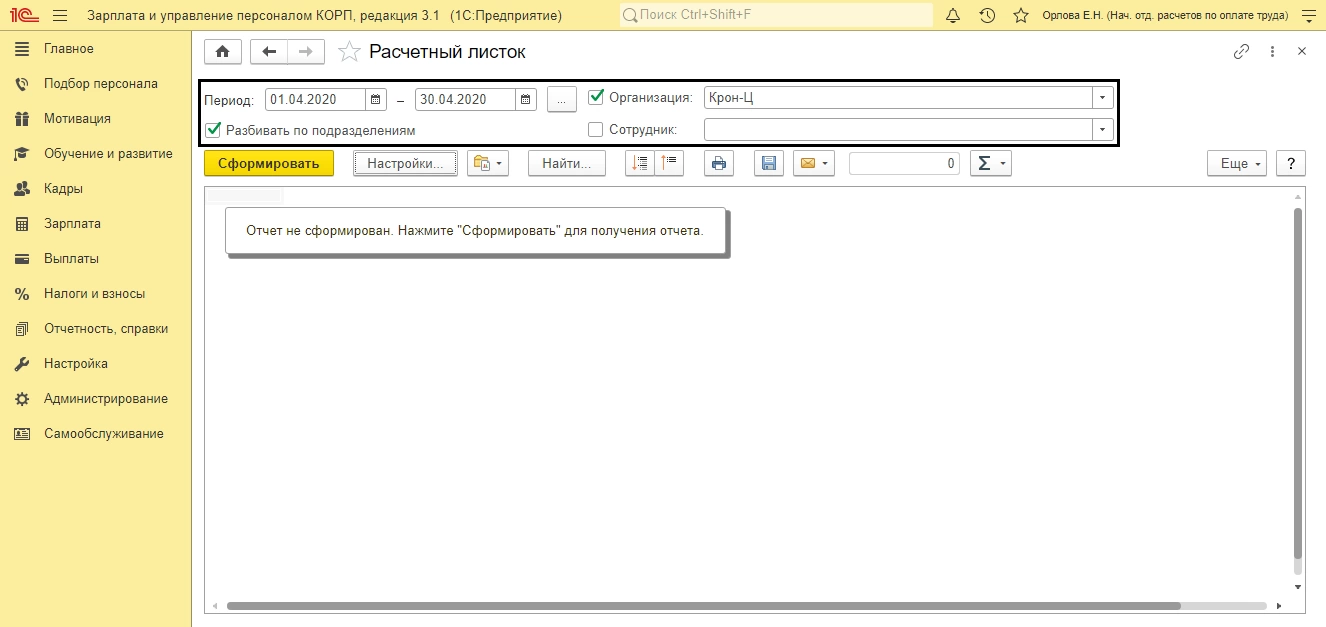
Task: Open the history clock icon
Action: [987, 16]
